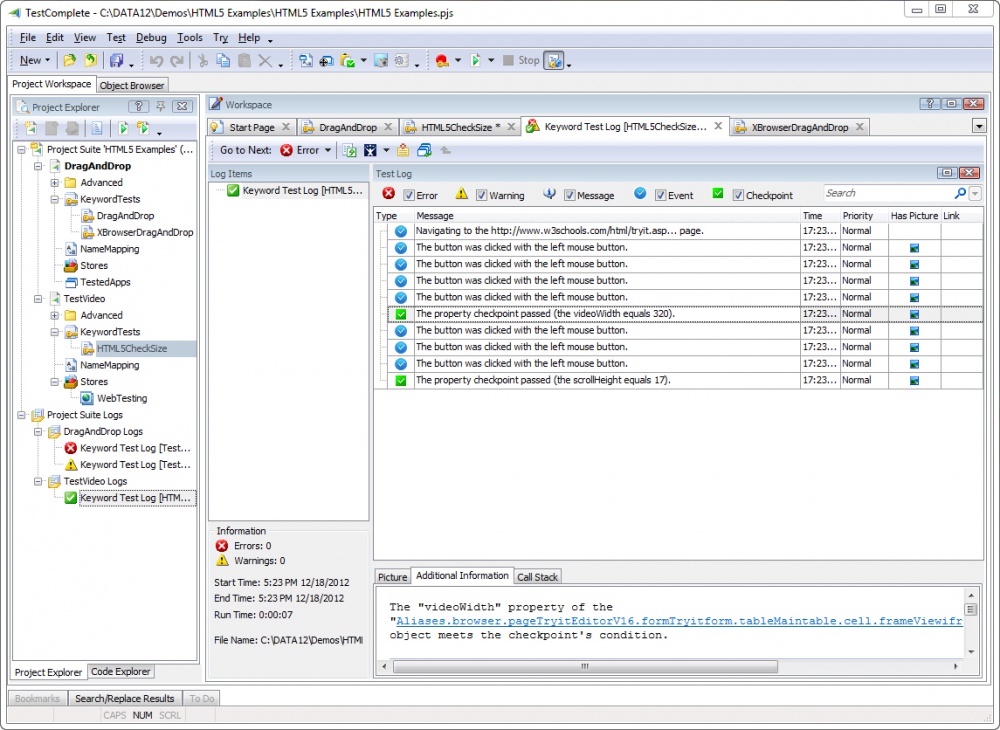Viewport: 1000px width, 730px height.
Task: Click the green Run play icon in main toolbar
Action: (476, 61)
